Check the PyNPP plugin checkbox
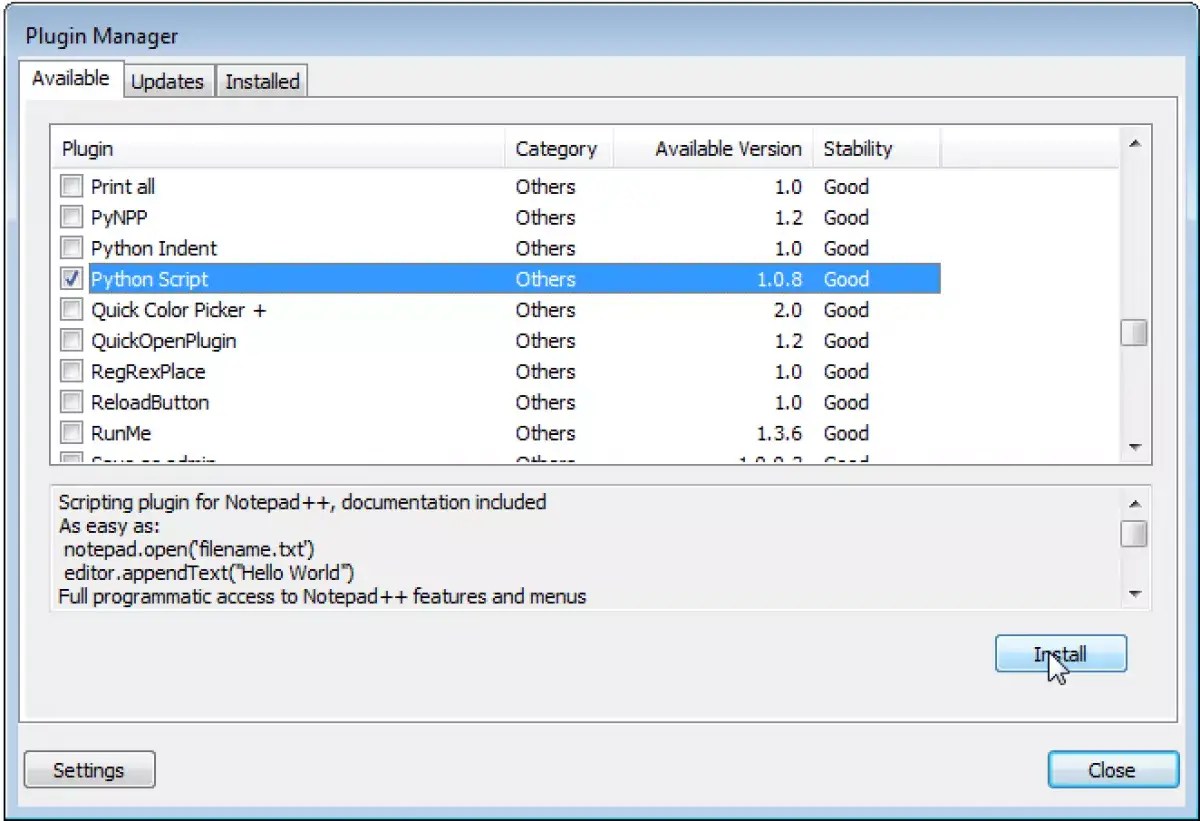The height and width of the screenshot is (821, 1200). click(71, 217)
